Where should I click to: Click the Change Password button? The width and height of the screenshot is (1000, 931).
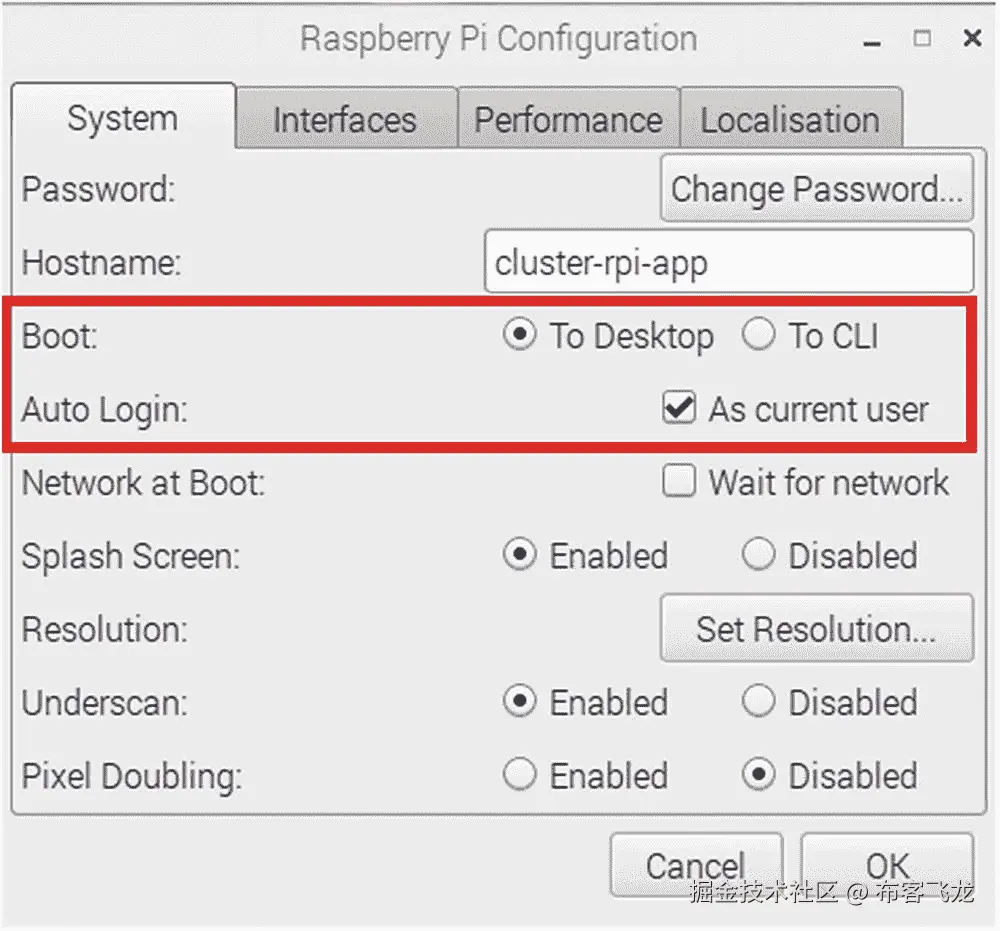point(816,189)
